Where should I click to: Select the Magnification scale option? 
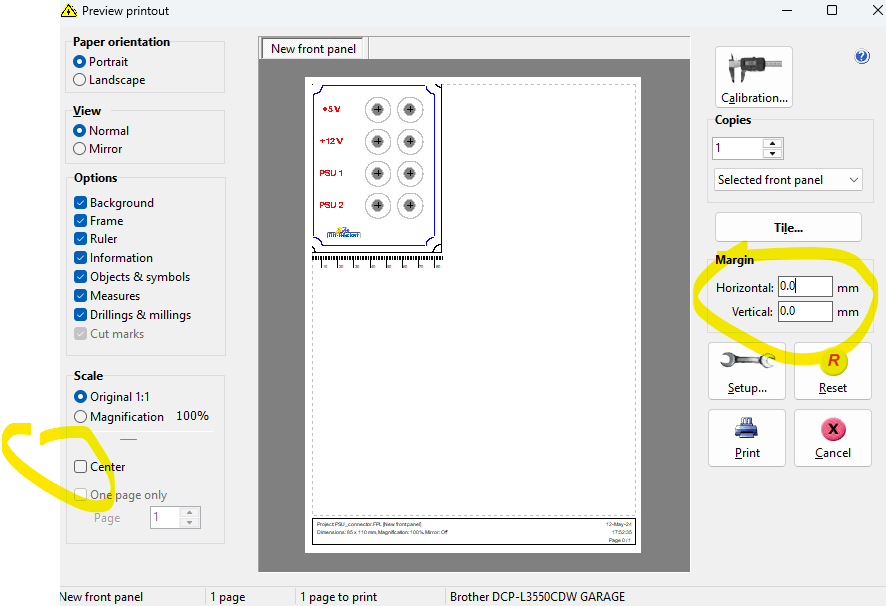pyautogui.click(x=119, y=417)
